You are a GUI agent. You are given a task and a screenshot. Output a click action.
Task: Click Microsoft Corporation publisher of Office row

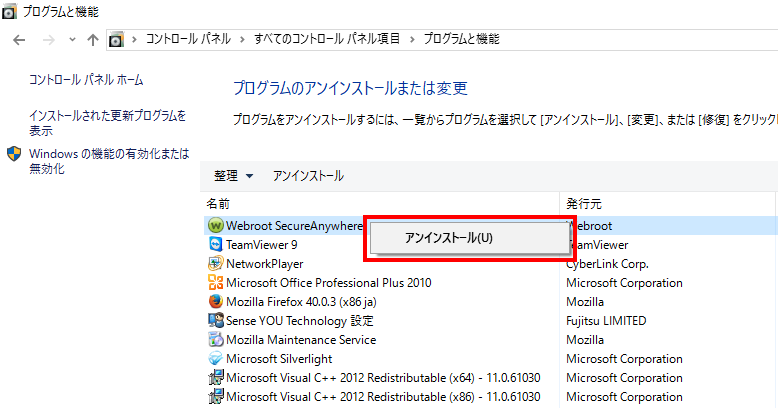[624, 283]
